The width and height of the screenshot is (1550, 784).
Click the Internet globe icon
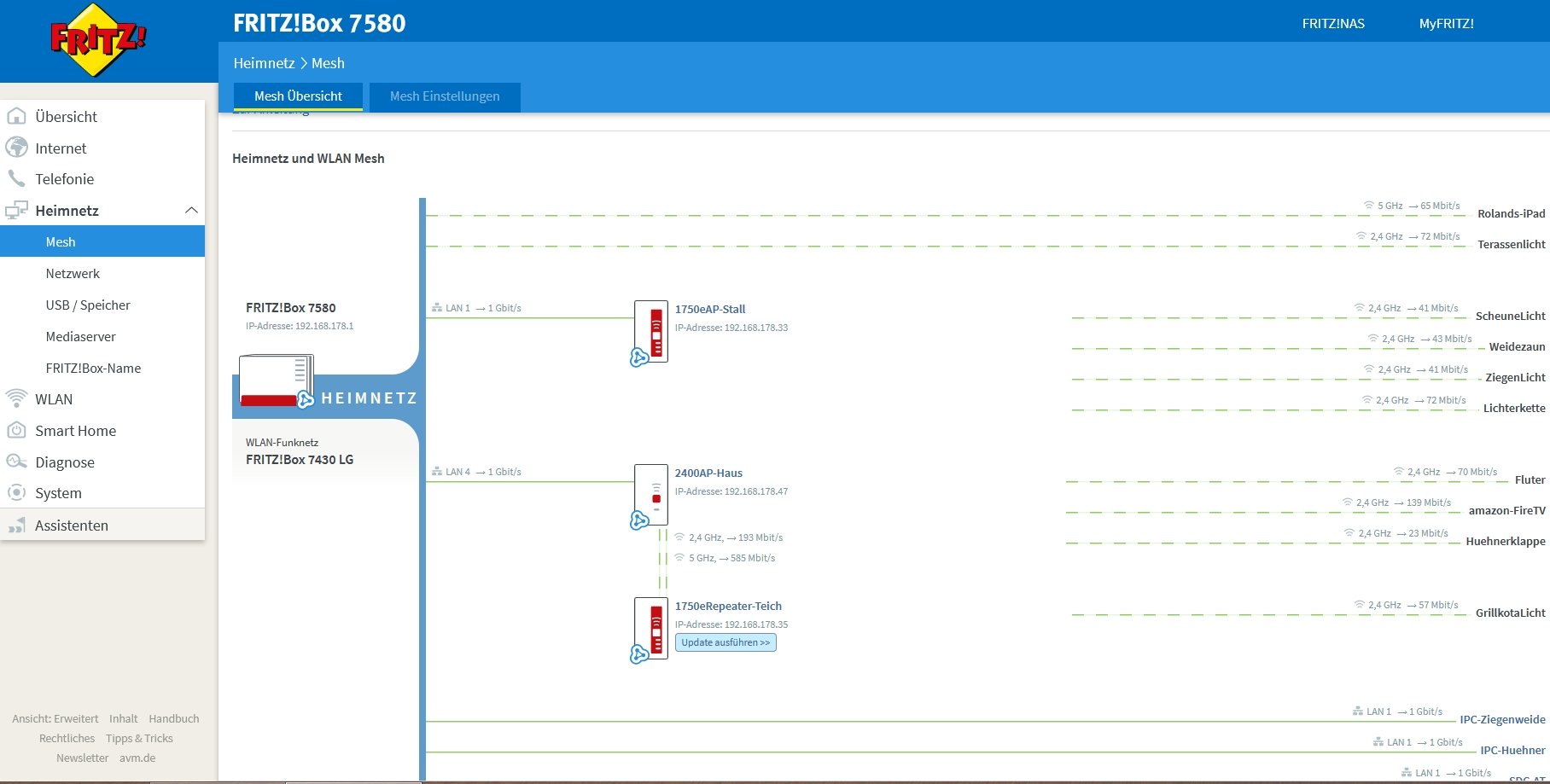(x=16, y=148)
